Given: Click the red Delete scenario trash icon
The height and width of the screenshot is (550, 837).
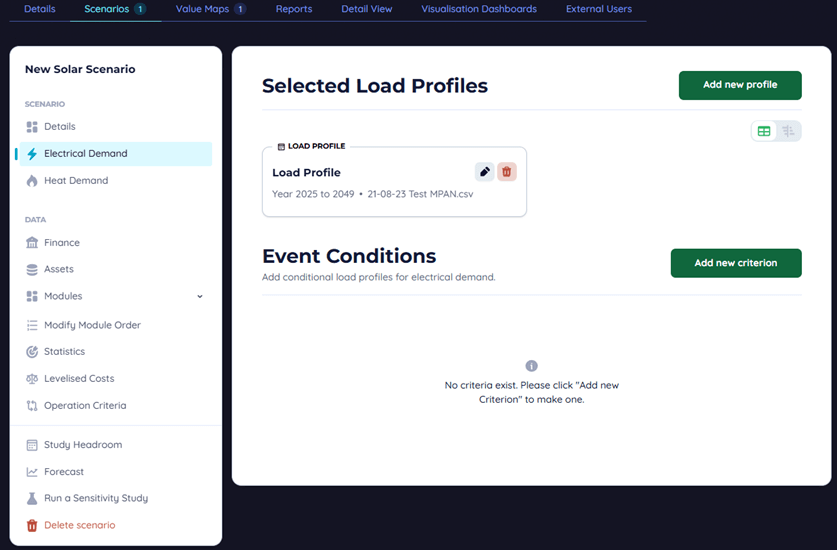Looking at the screenshot, I should click(32, 525).
